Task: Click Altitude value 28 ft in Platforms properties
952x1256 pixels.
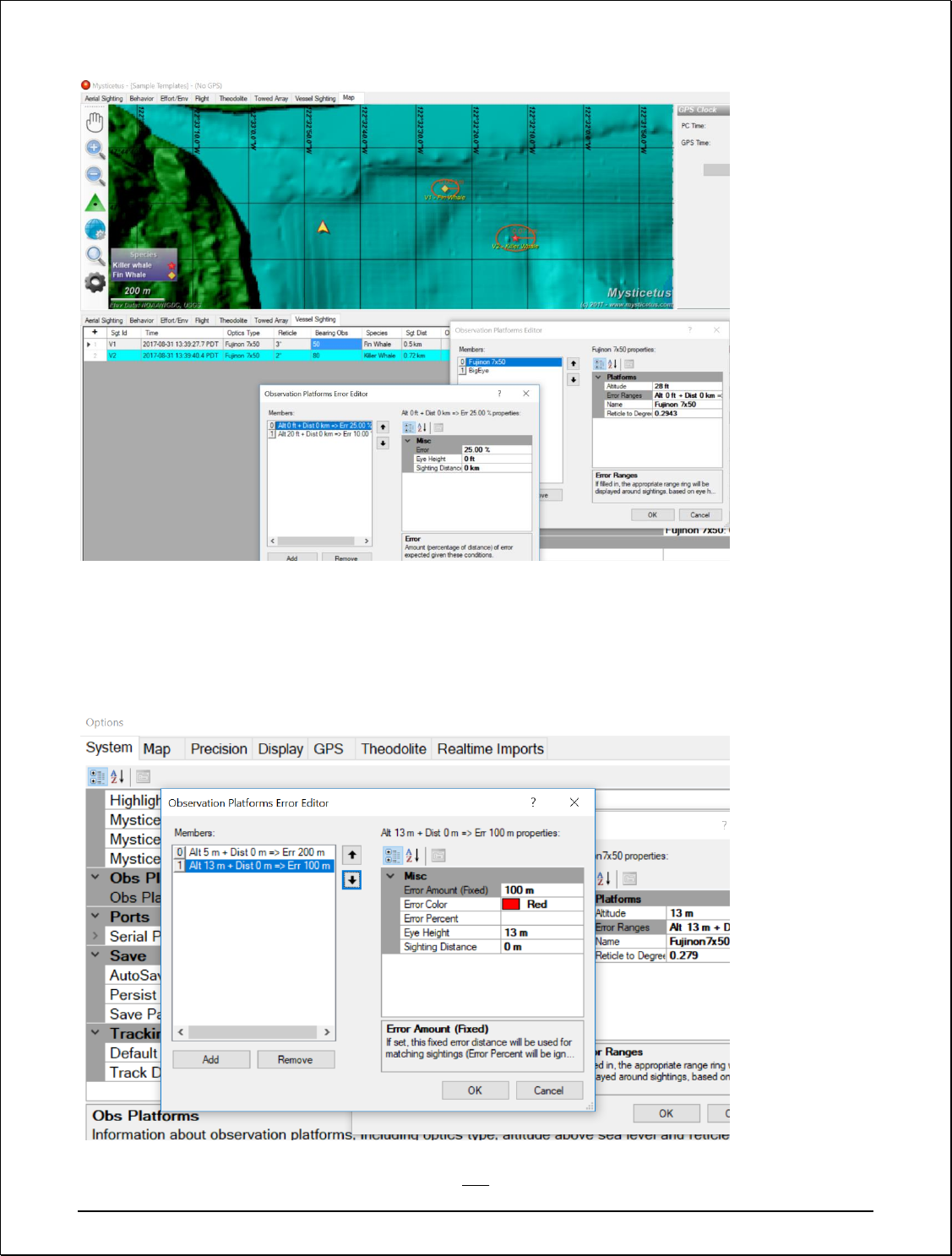Action: [x=688, y=386]
